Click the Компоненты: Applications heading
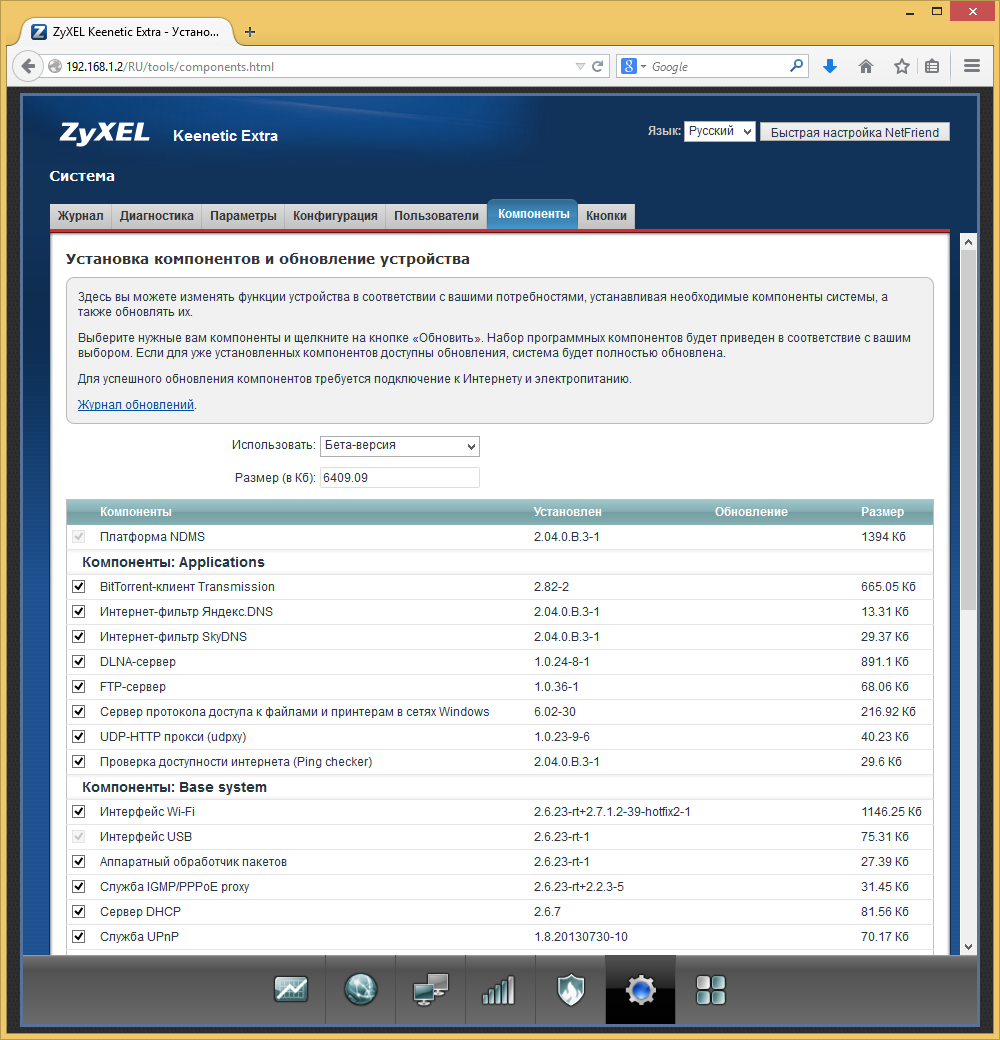Viewport: 1000px width, 1040px height. (x=173, y=562)
